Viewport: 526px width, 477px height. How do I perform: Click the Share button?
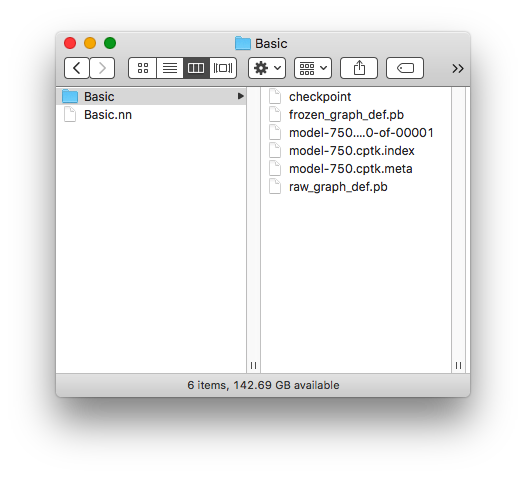359,68
